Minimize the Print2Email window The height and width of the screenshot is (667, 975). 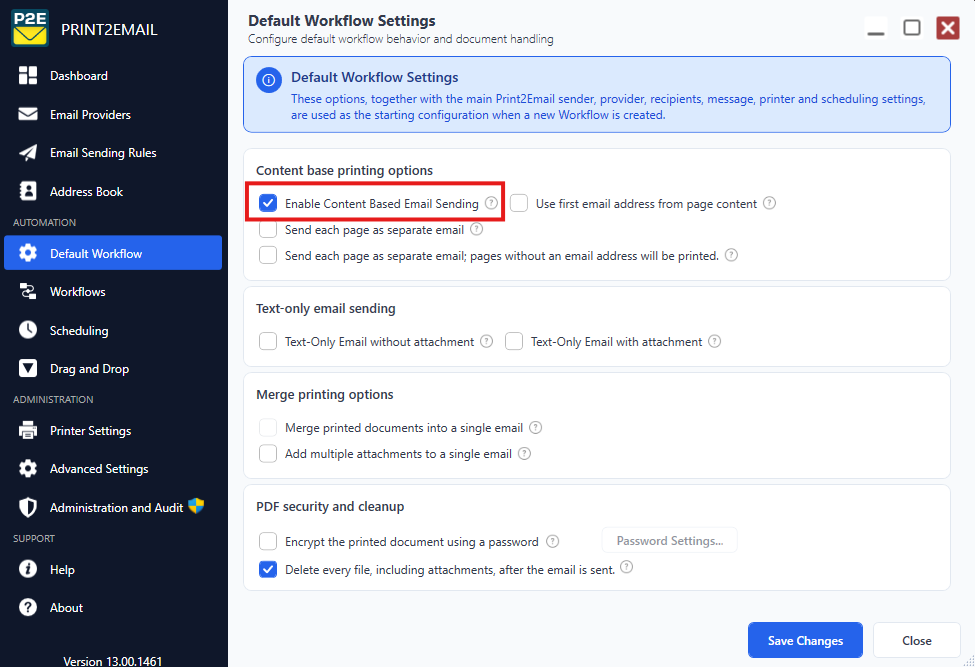tap(876, 28)
